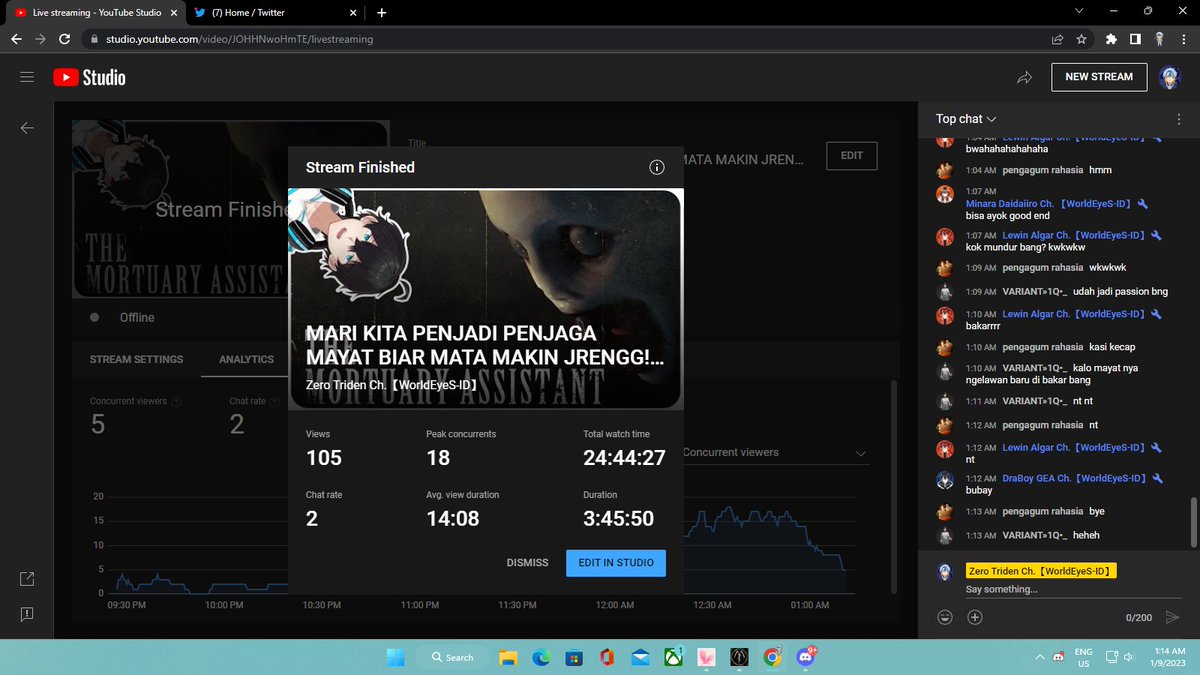Open Microsoft Edge from the taskbar
This screenshot has width=1200, height=675.
(x=541, y=657)
